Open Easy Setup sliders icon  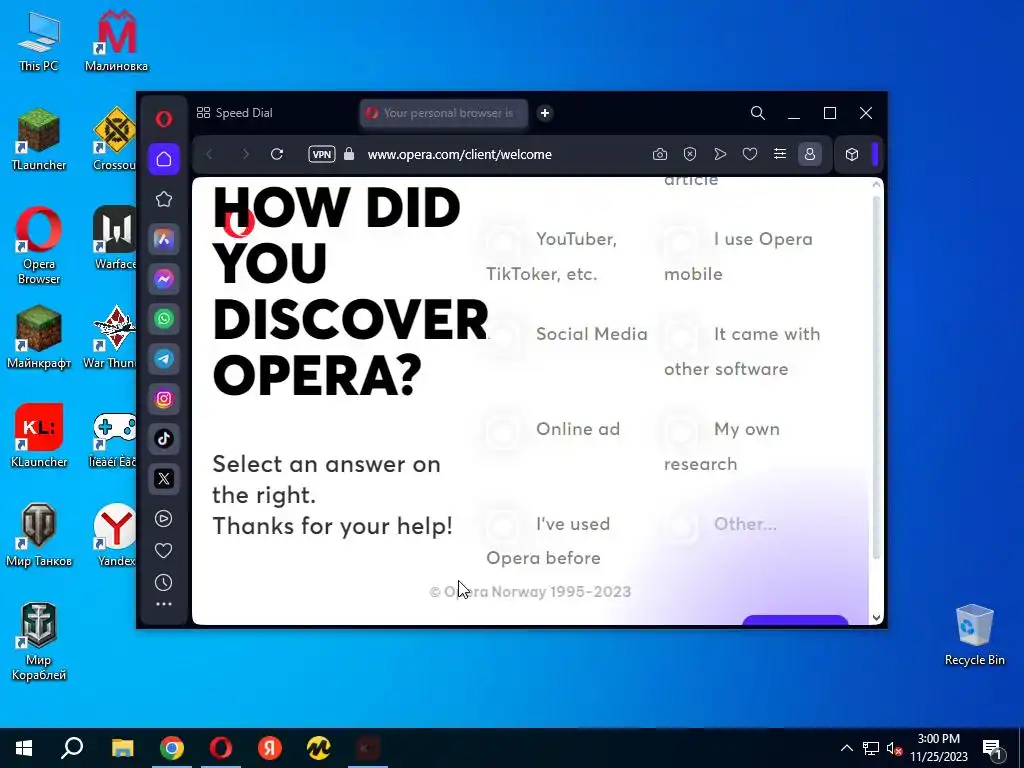coord(780,154)
